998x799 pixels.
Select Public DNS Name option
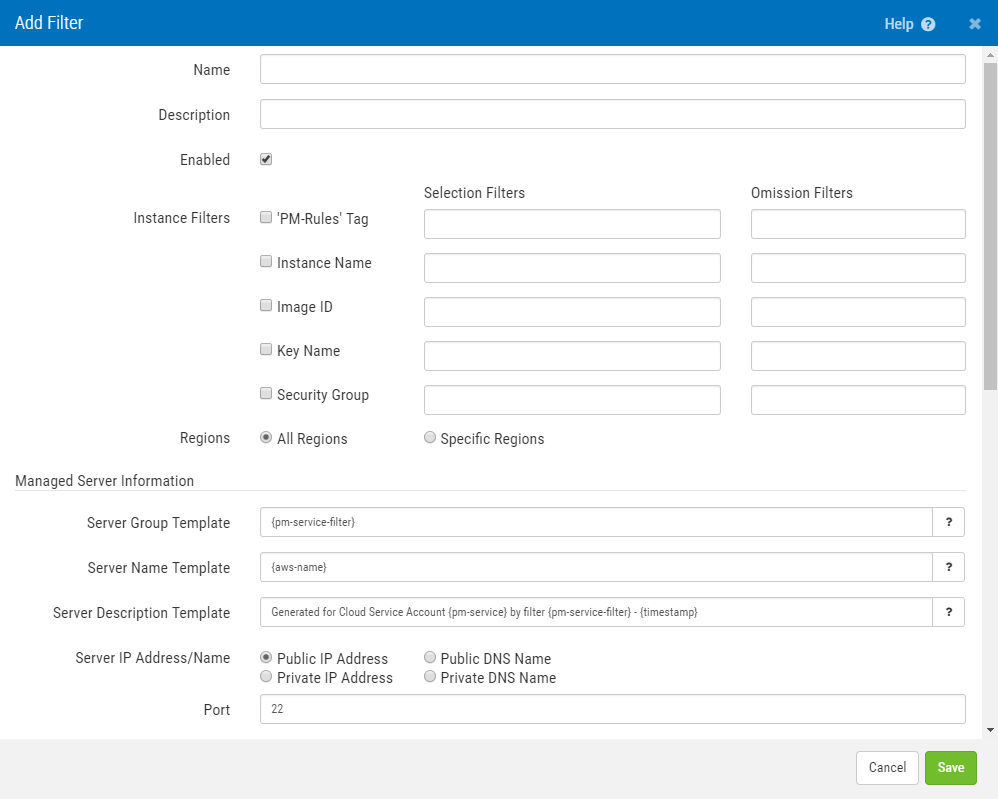click(x=430, y=657)
